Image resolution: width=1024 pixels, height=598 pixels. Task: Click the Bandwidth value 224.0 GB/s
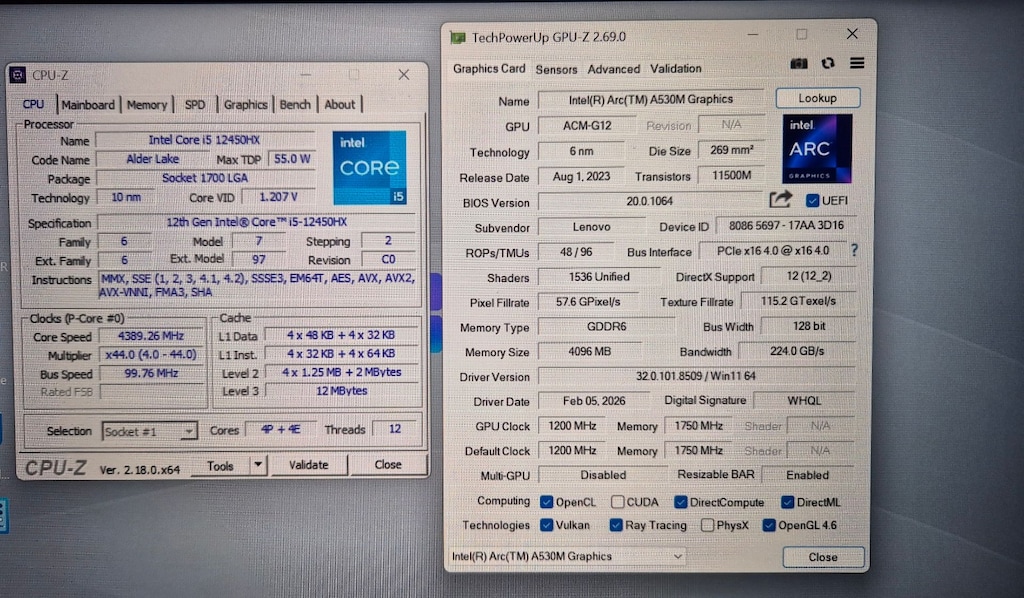(x=797, y=351)
